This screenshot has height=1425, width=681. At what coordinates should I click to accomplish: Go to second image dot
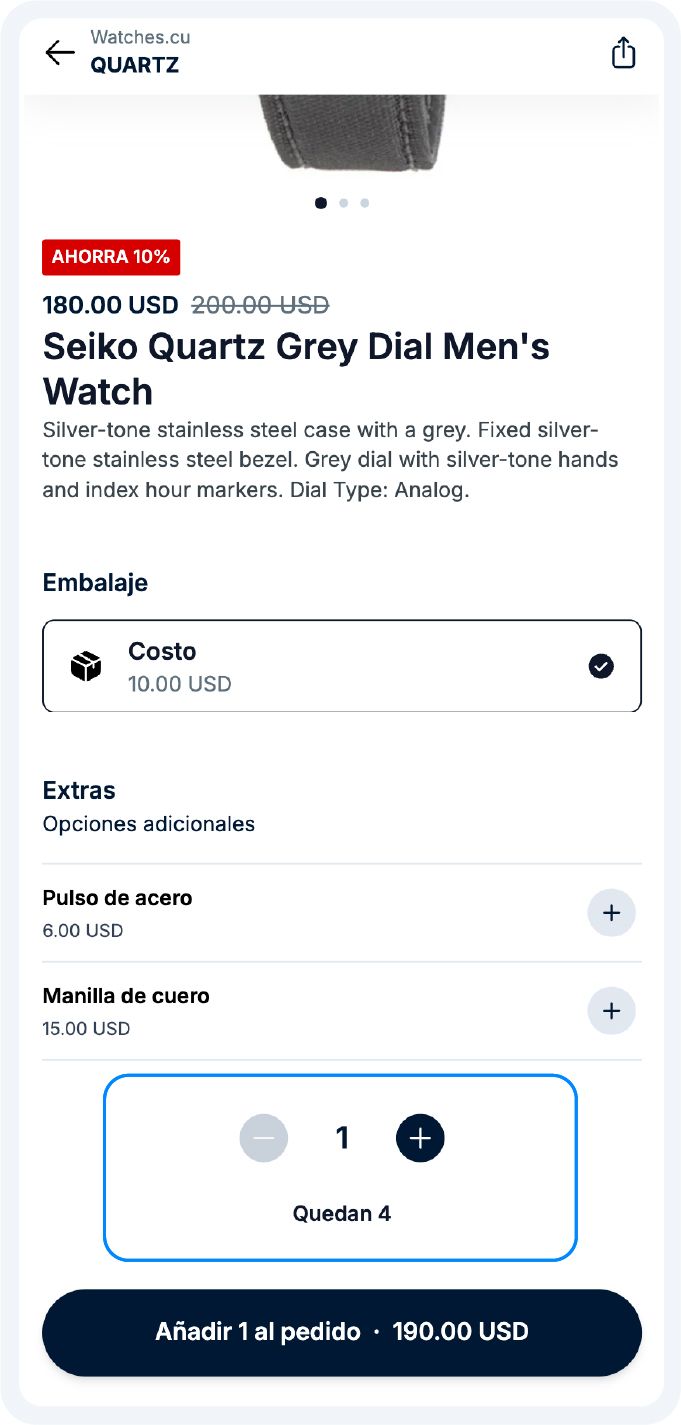[x=344, y=203]
